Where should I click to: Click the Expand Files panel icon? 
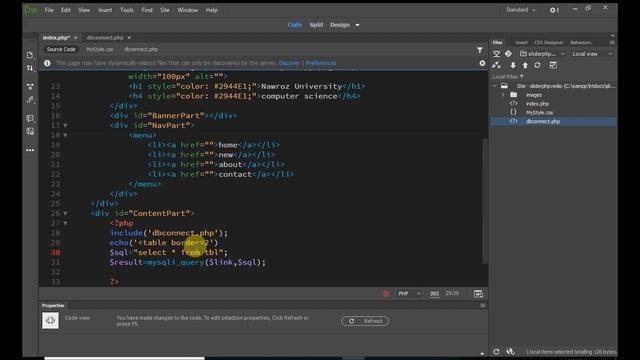553,65
